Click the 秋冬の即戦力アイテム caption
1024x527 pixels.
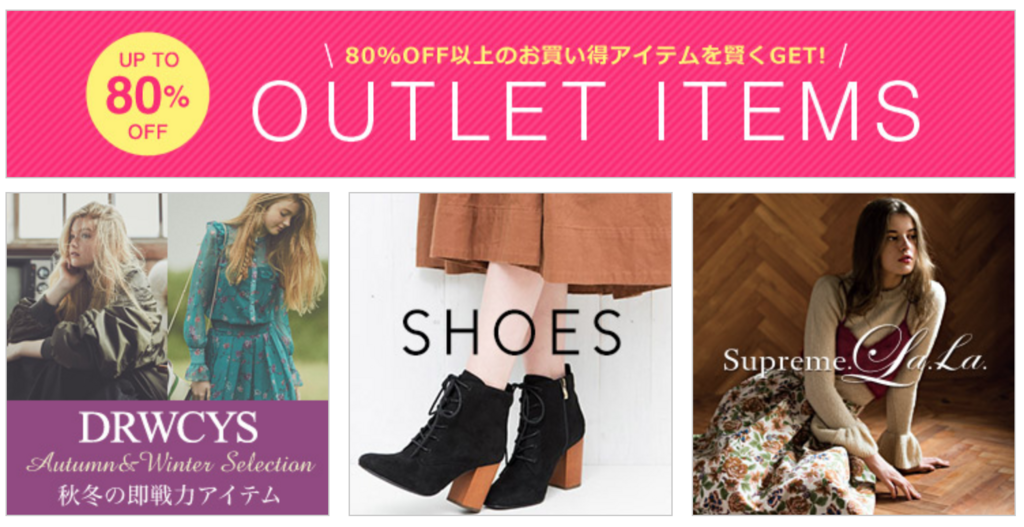(x=168, y=495)
